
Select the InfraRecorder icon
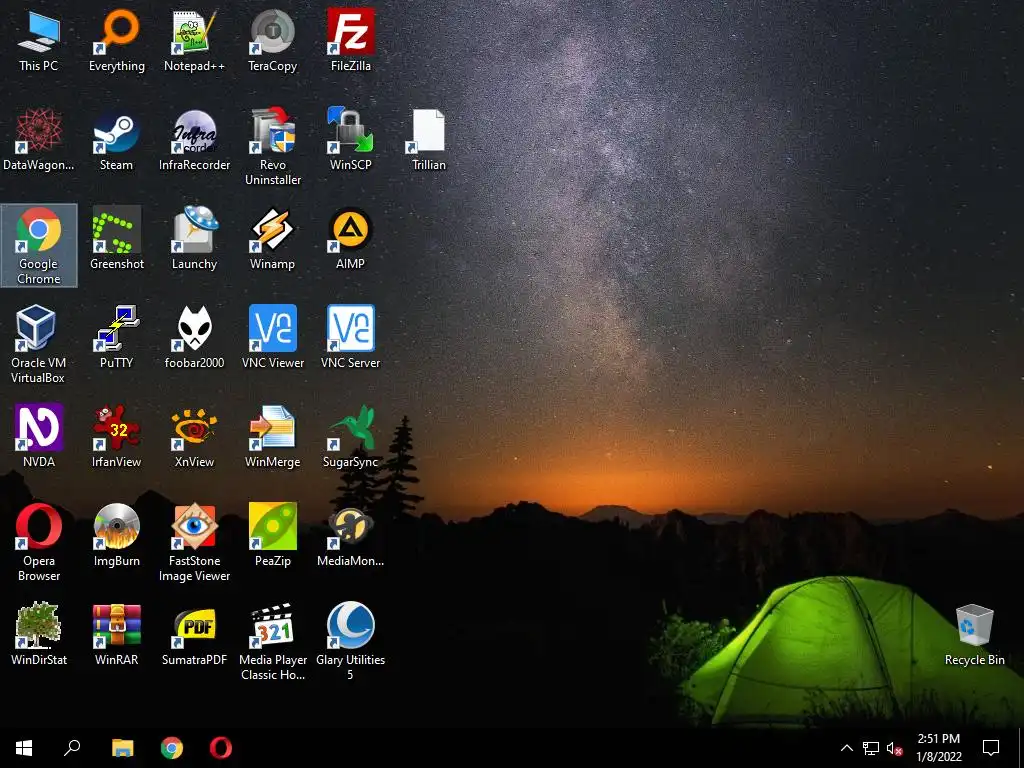[194, 139]
